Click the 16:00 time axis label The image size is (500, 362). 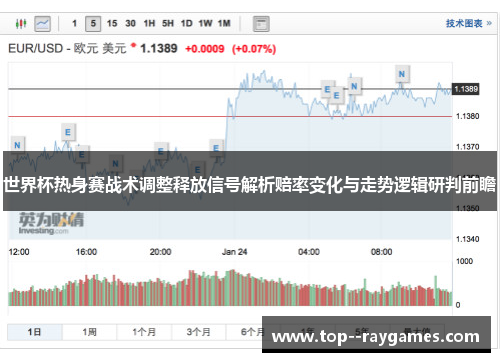coord(86,252)
